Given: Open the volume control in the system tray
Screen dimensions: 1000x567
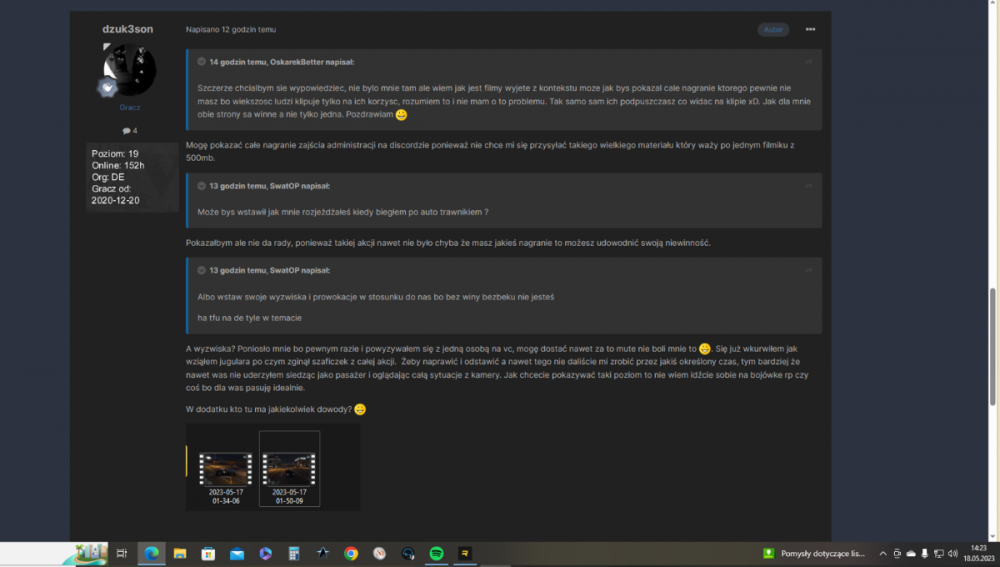Looking at the screenshot, I should pyautogui.click(x=953, y=554).
